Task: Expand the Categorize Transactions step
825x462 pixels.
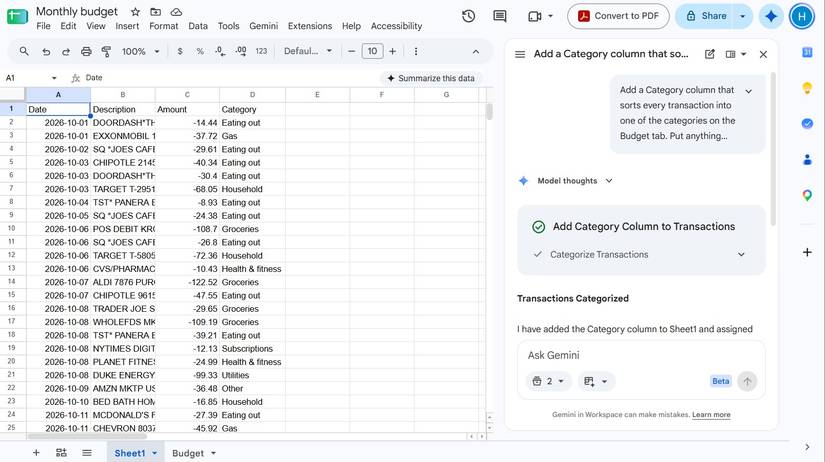Action: pyautogui.click(x=741, y=254)
